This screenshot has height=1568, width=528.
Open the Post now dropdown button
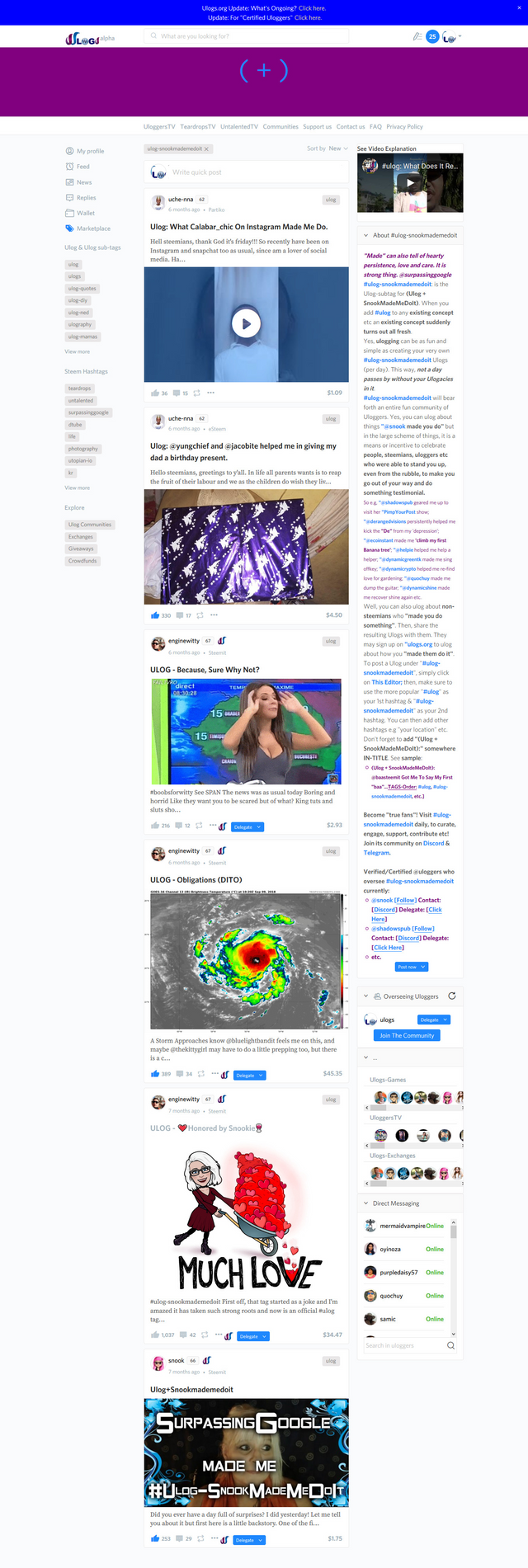click(412, 967)
